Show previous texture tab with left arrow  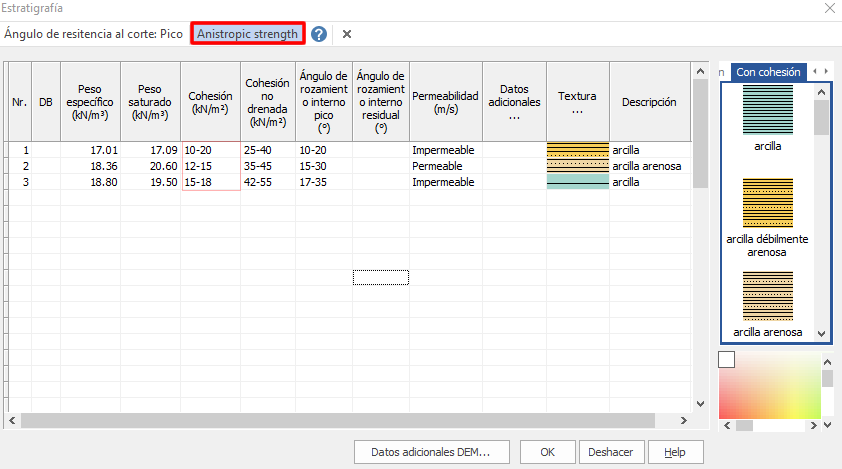pyautogui.click(x=815, y=71)
